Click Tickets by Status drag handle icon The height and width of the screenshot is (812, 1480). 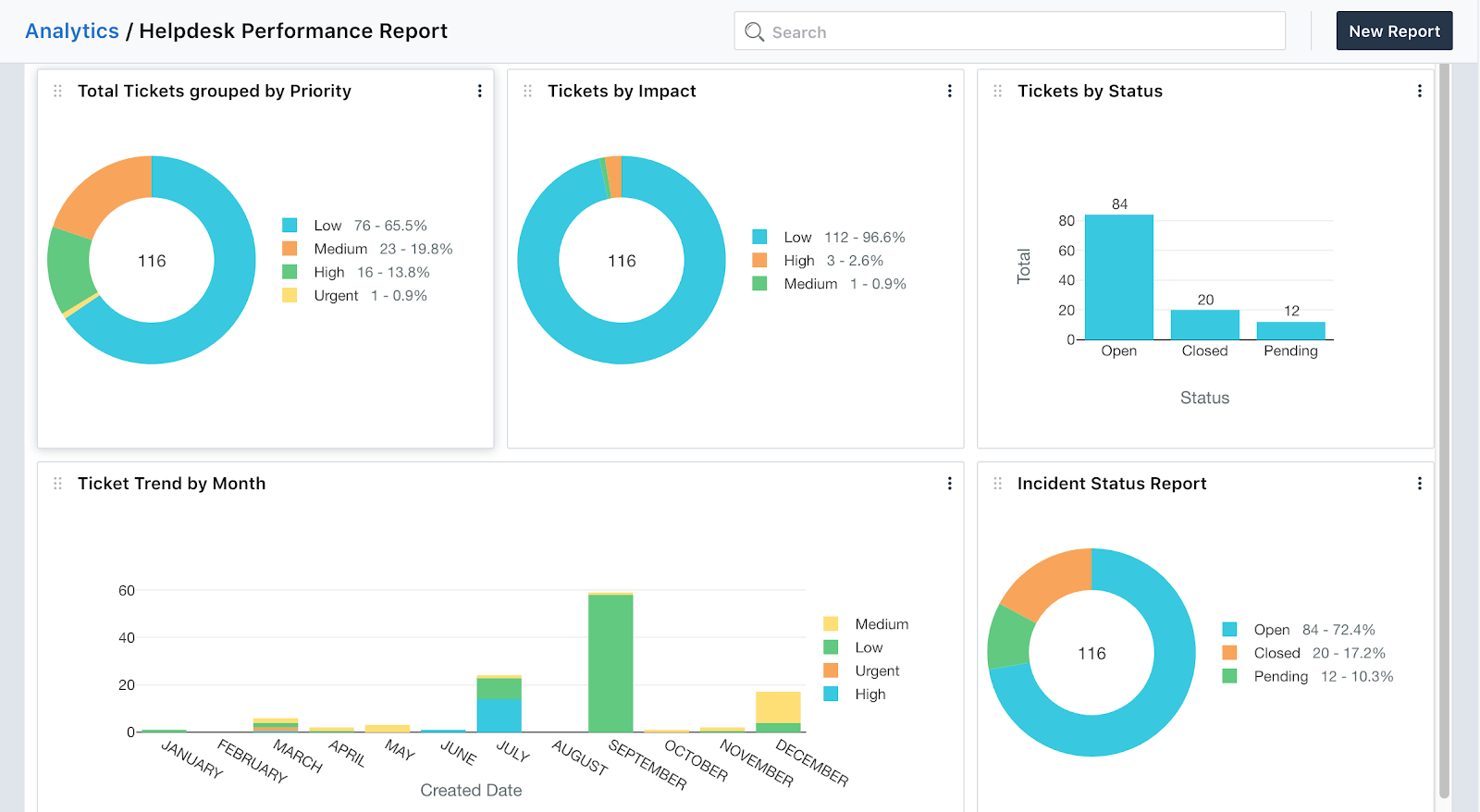pos(997,91)
